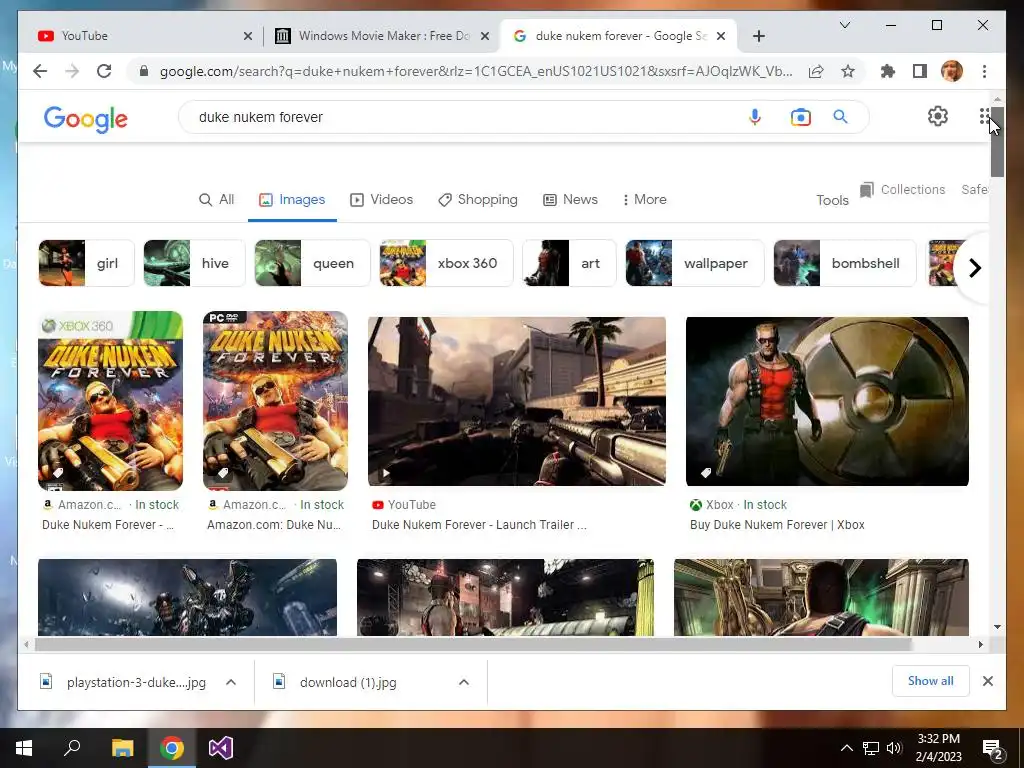Select the Images search tab
This screenshot has width=1024, height=768.
292,199
